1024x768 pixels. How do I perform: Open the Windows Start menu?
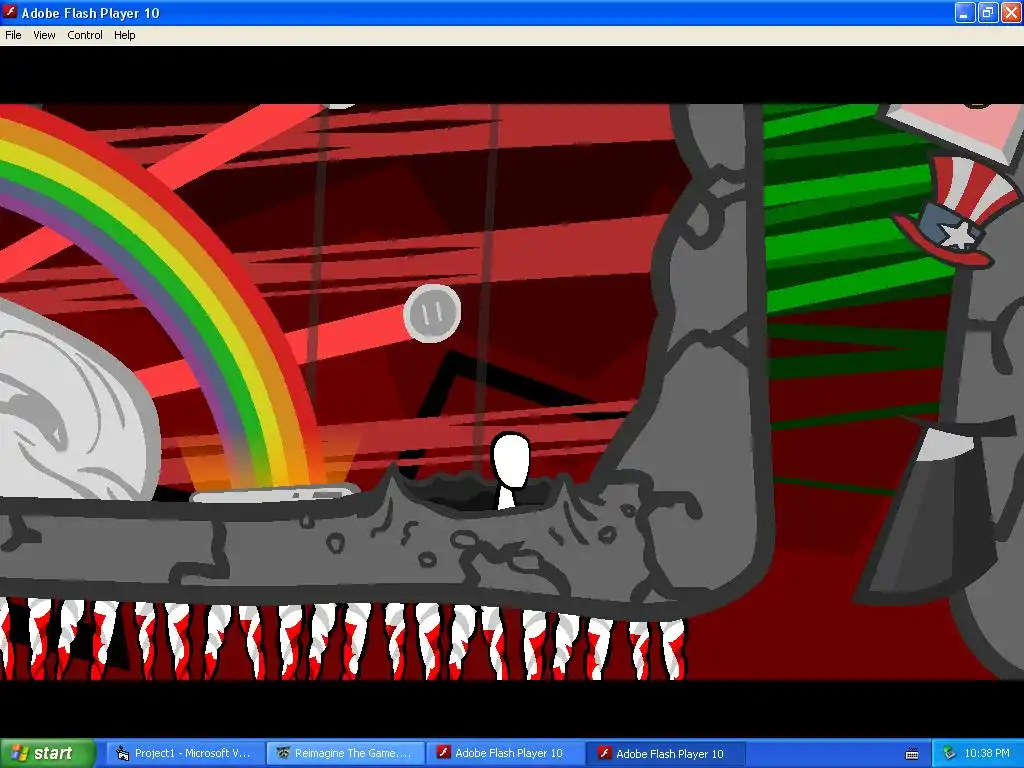[48, 753]
